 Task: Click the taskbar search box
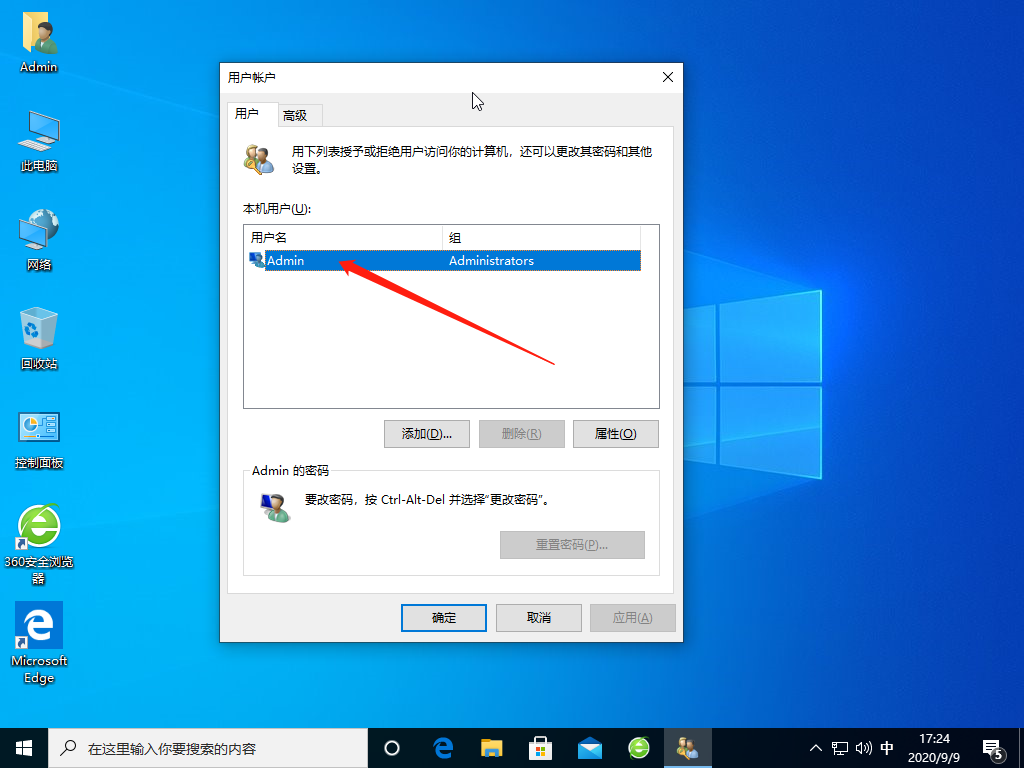coord(208,748)
